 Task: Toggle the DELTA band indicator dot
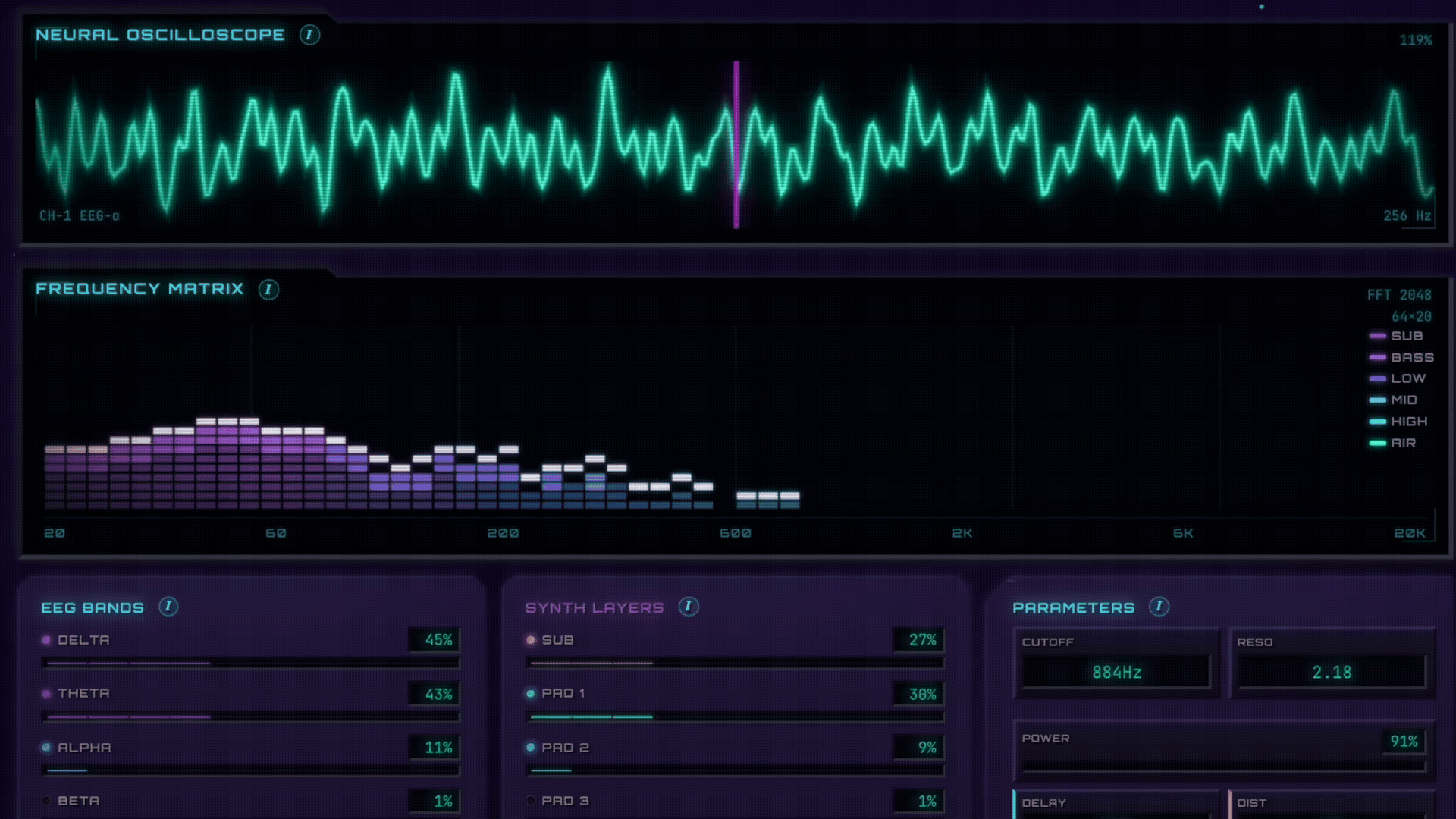coord(45,639)
